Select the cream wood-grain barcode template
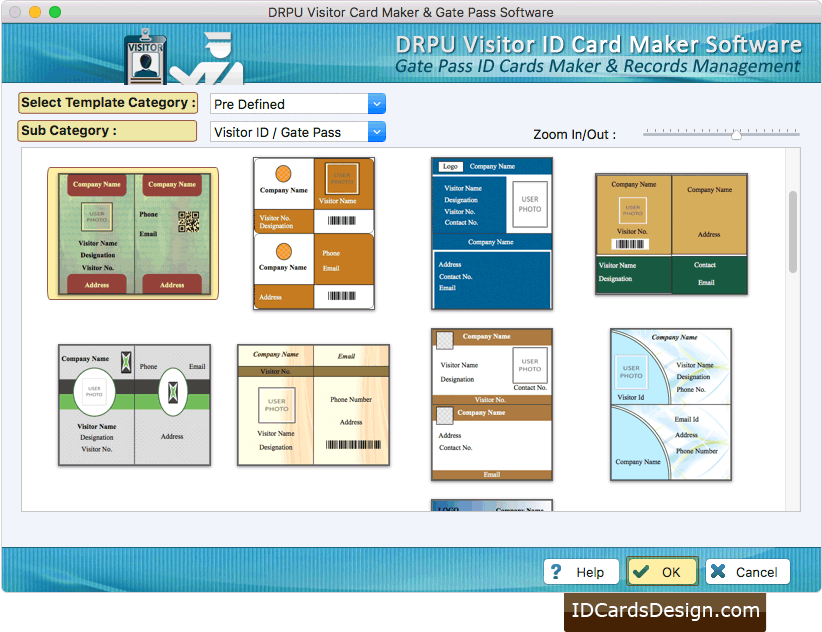 coord(313,405)
